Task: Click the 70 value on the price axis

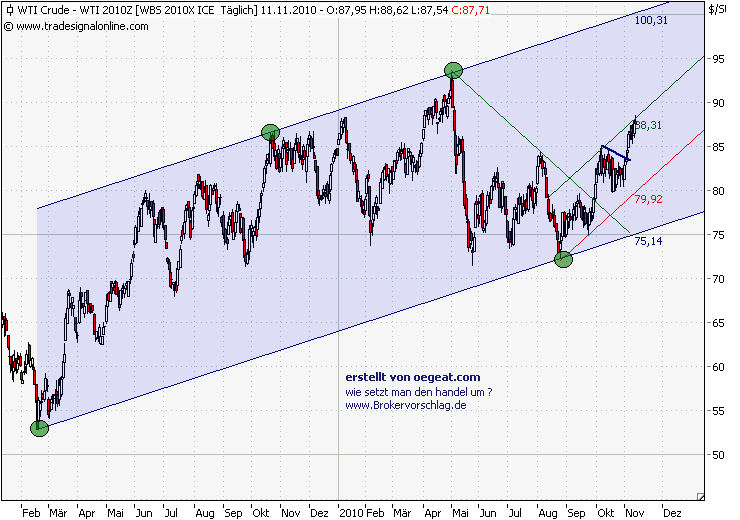Action: 718,279
